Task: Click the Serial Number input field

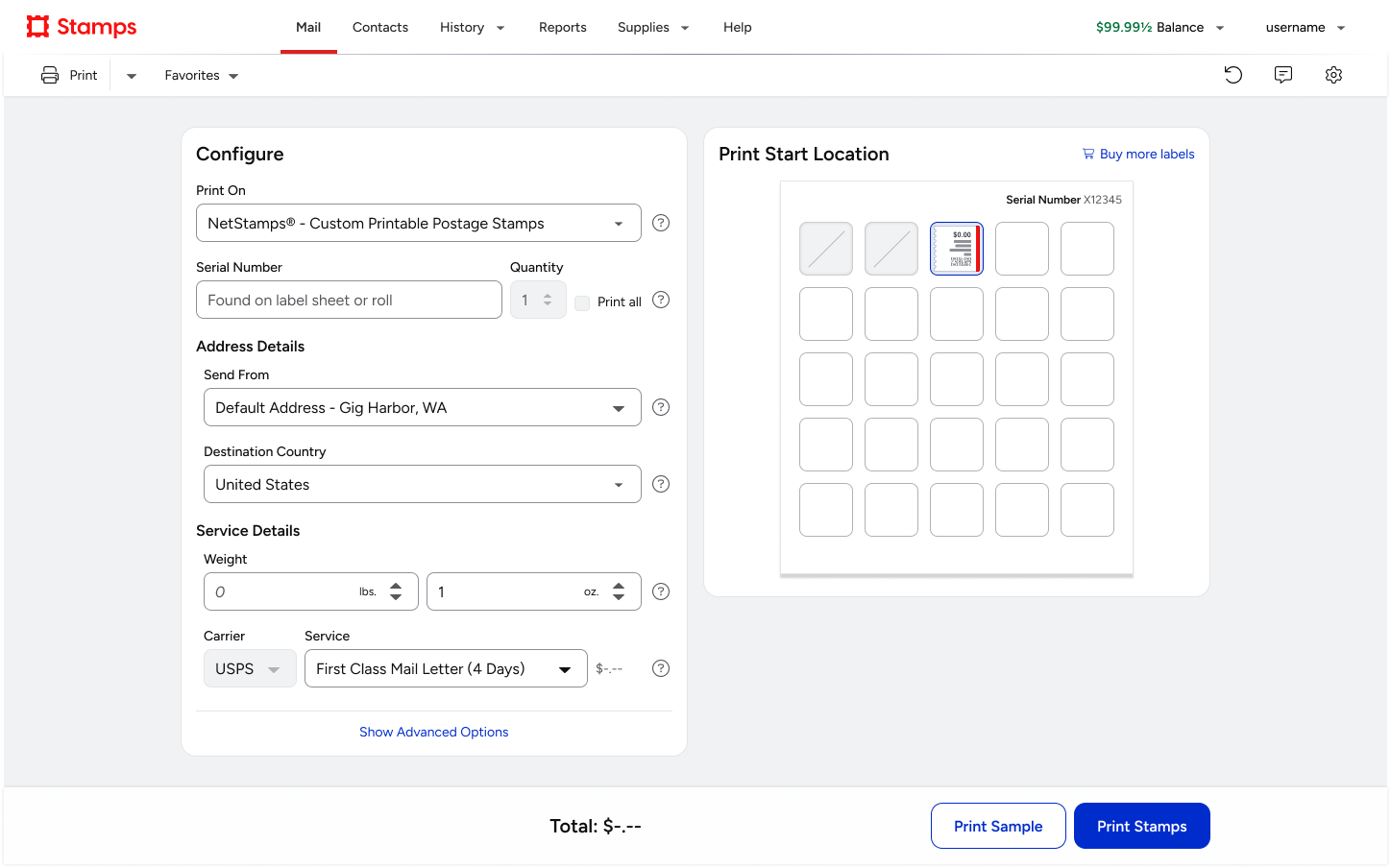Action: pos(349,300)
